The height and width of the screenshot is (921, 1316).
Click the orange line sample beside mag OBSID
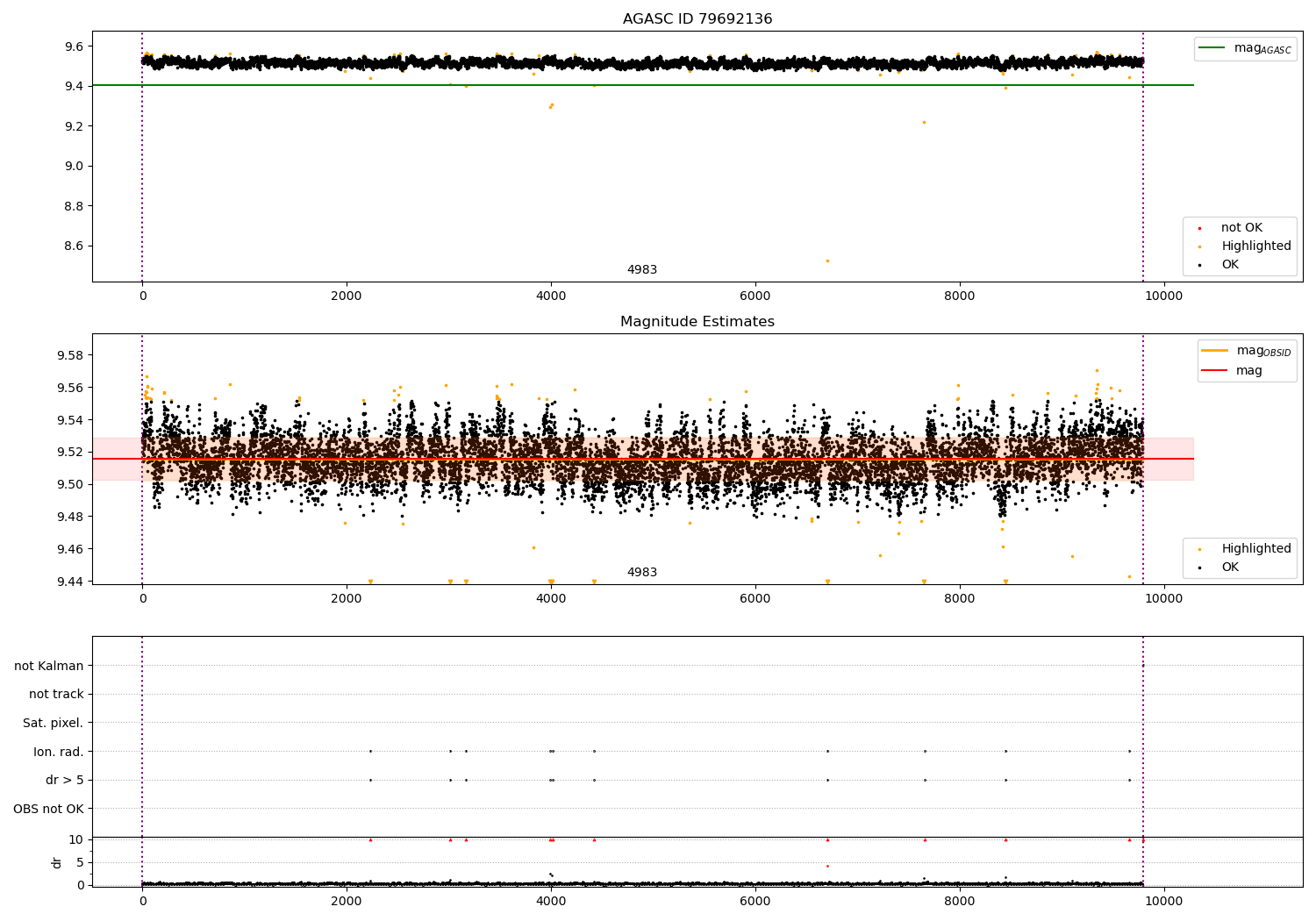1215,351
